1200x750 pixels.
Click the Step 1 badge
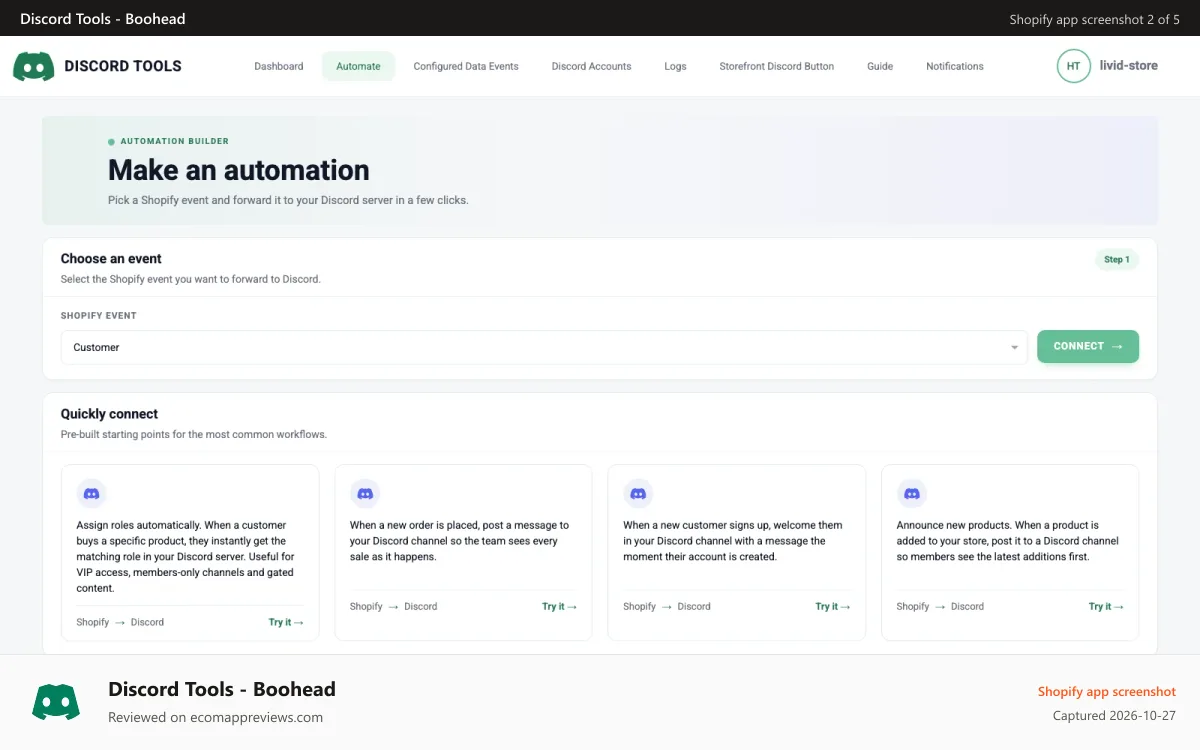coord(1117,260)
